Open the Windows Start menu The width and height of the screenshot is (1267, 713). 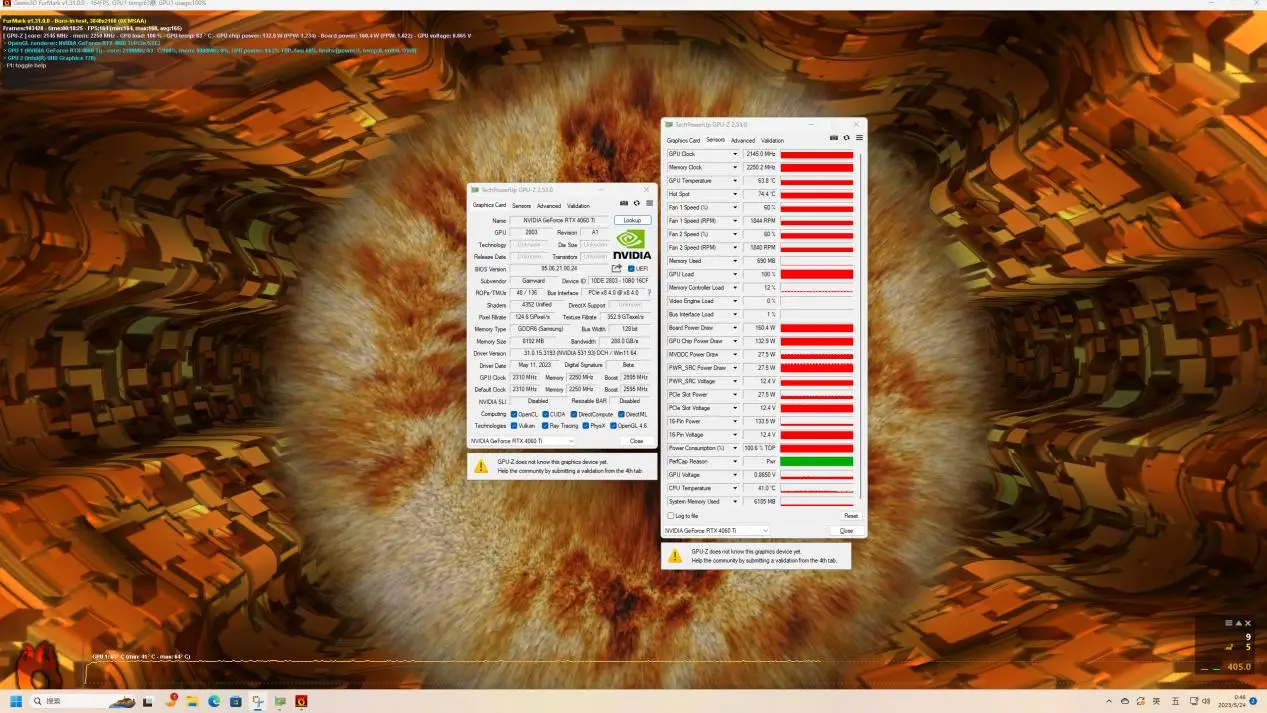16,701
